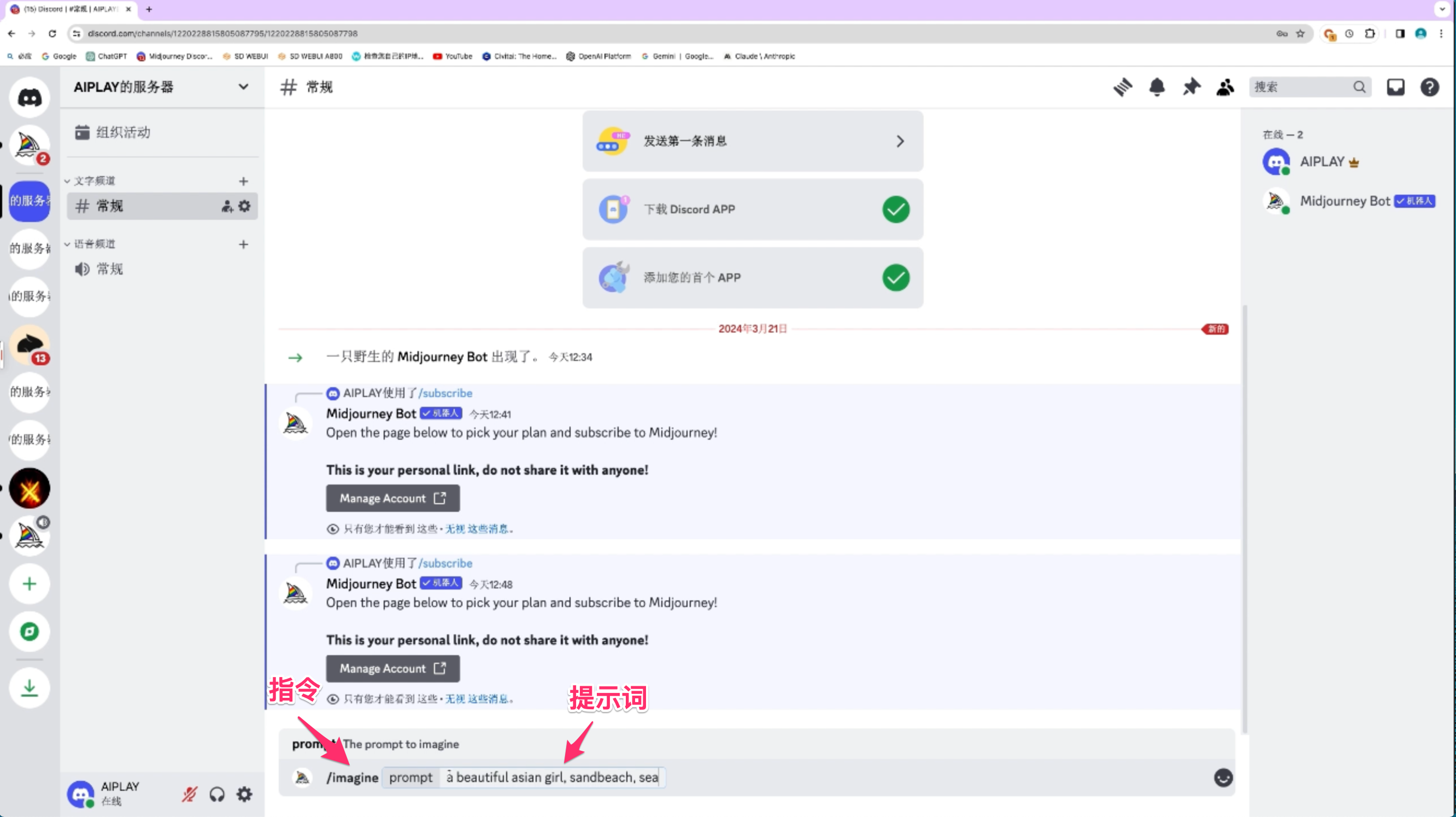Open the Help question mark icon
This screenshot has width=1456, height=817.
point(1429,87)
